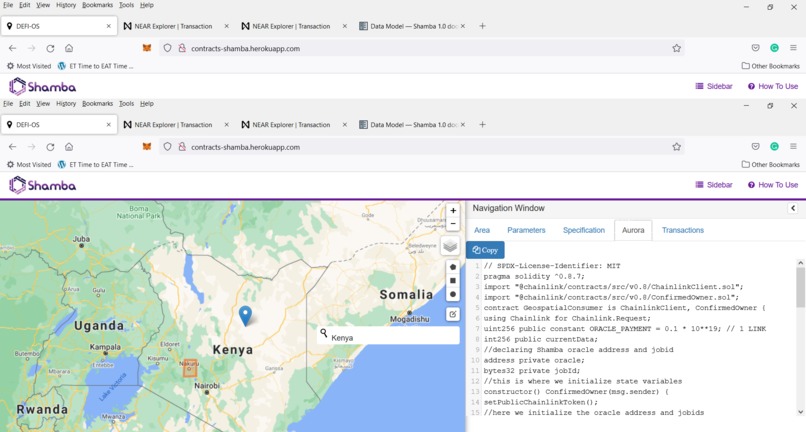Viewport: 806px width, 432px height.
Task: Open Most Visited bookmarks in upper window
Action: 29,66
